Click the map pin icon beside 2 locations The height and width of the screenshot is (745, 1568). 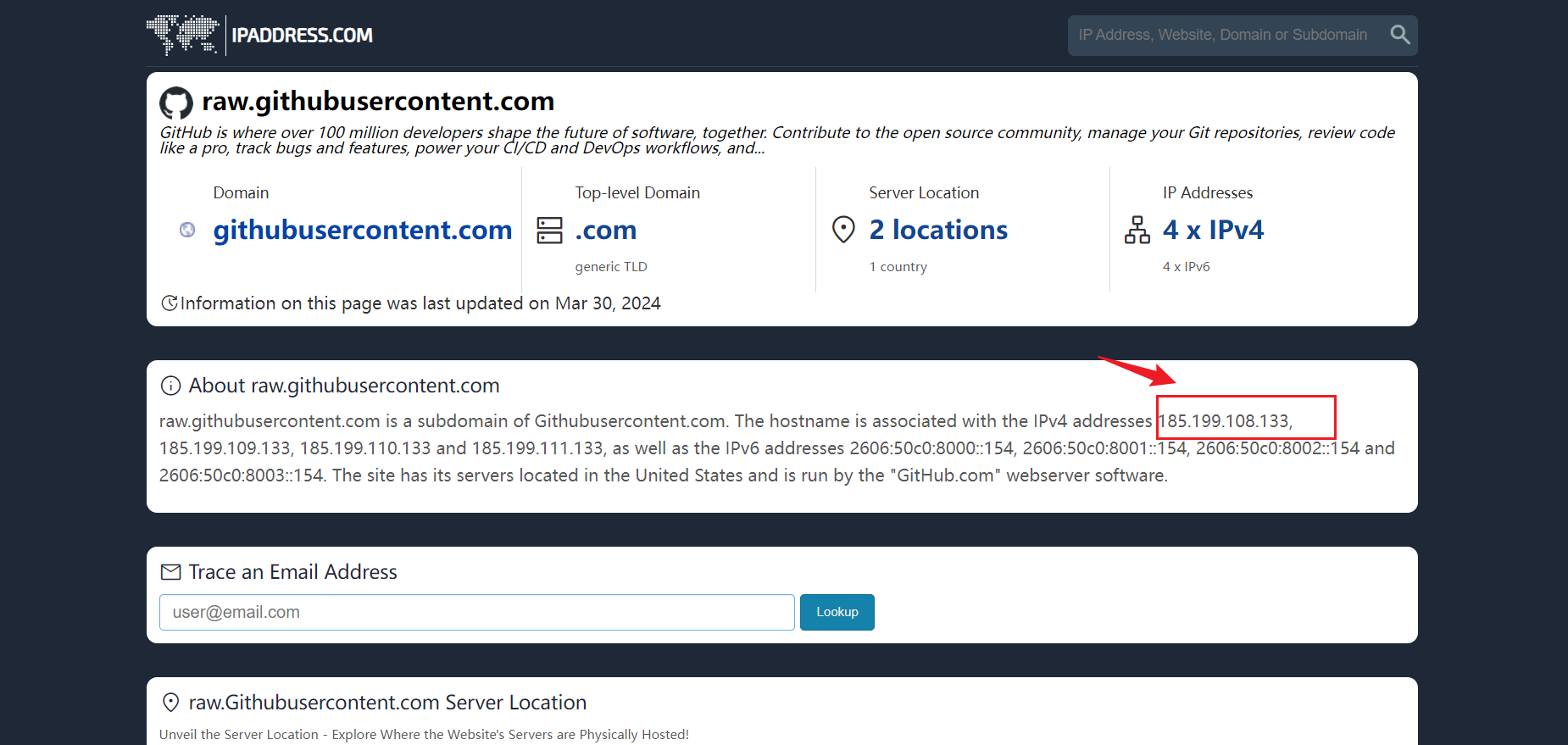(843, 230)
